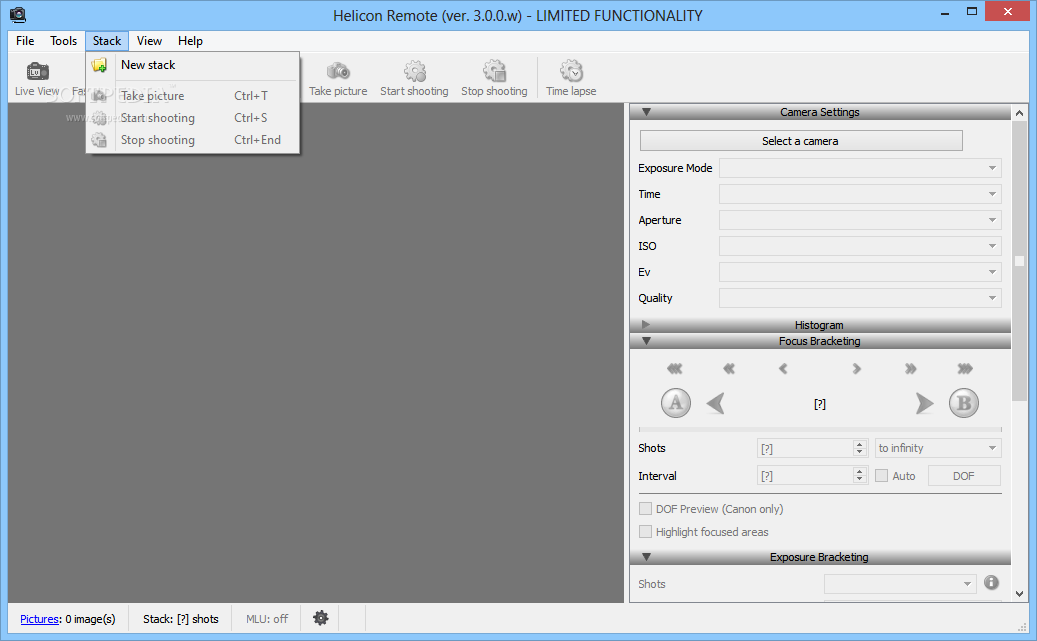Viewport: 1037px width, 641px height.
Task: Click the Stop shooting toolbar icon
Action: pyautogui.click(x=494, y=71)
